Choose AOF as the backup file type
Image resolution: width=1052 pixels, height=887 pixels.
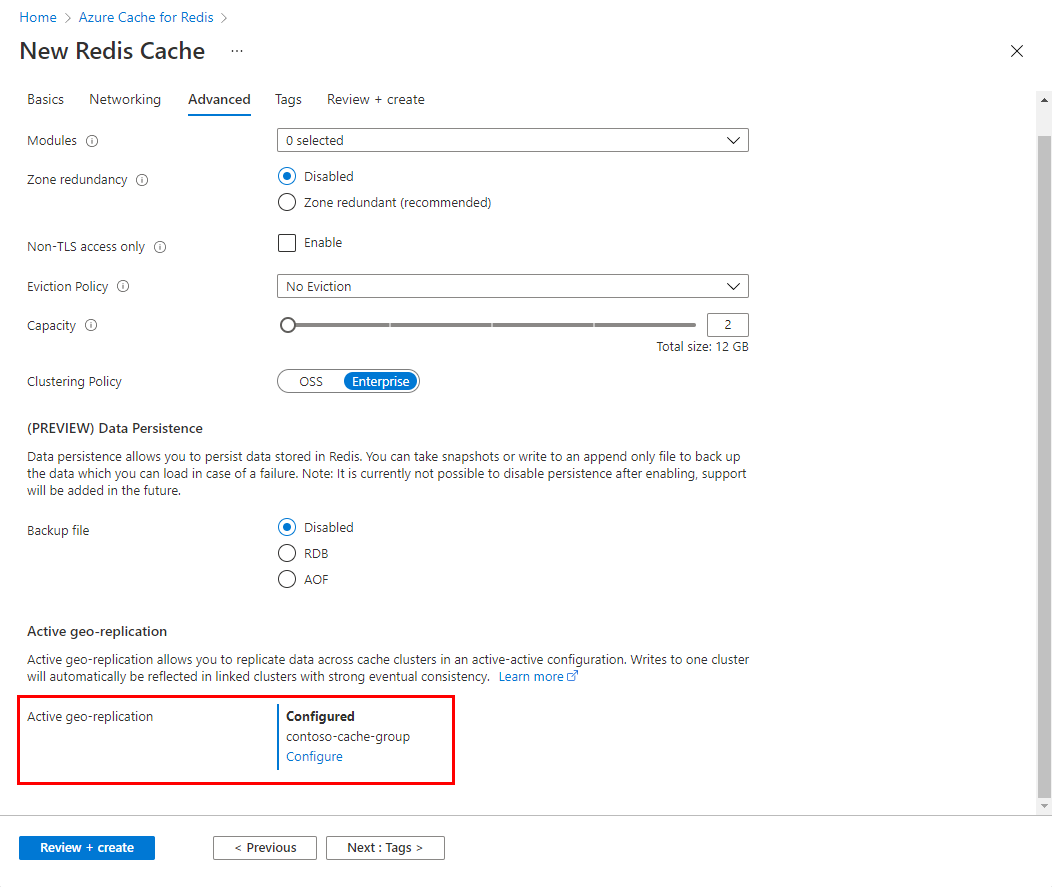tap(287, 579)
